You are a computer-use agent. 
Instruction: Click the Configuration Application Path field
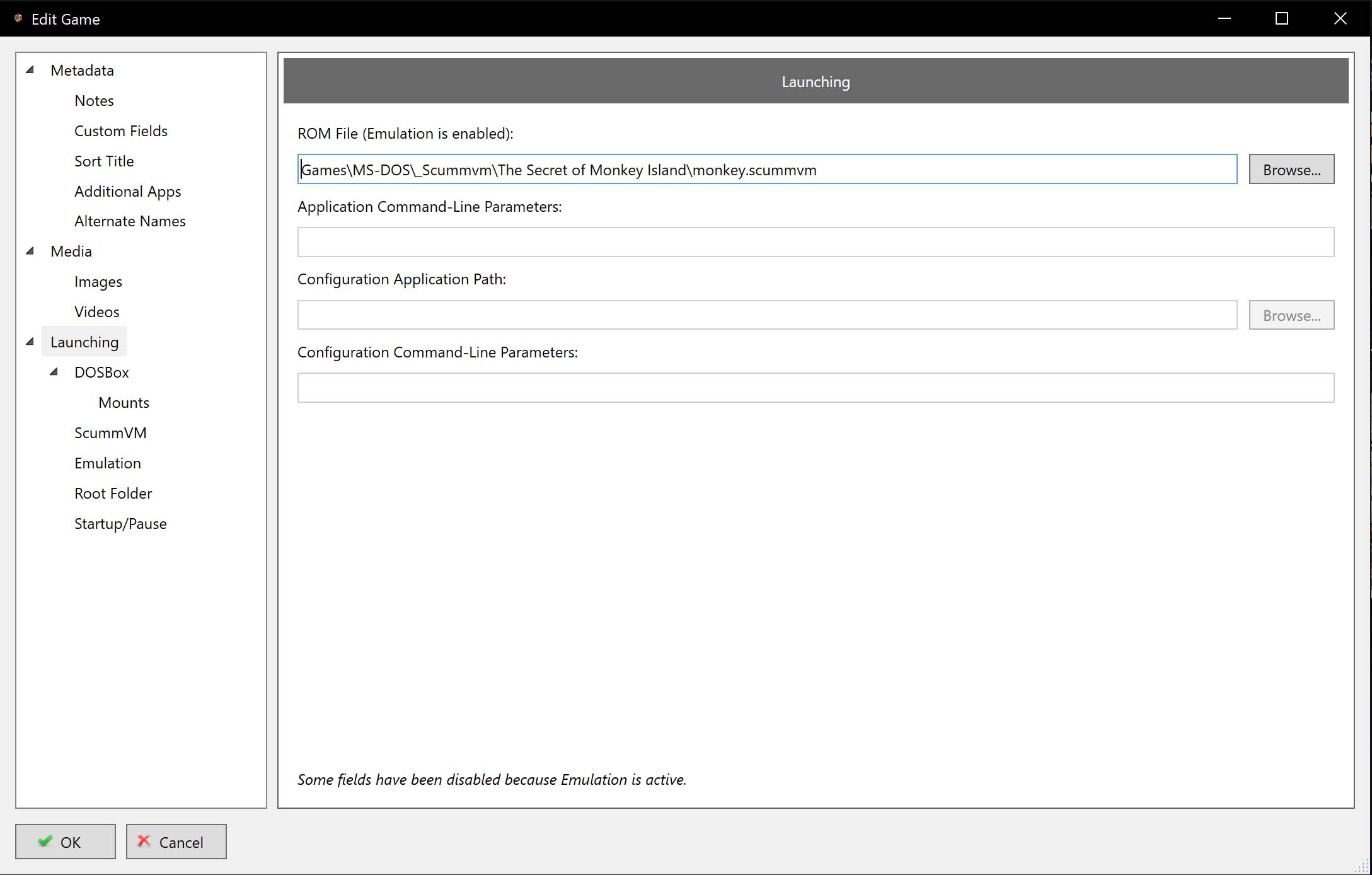[767, 315]
